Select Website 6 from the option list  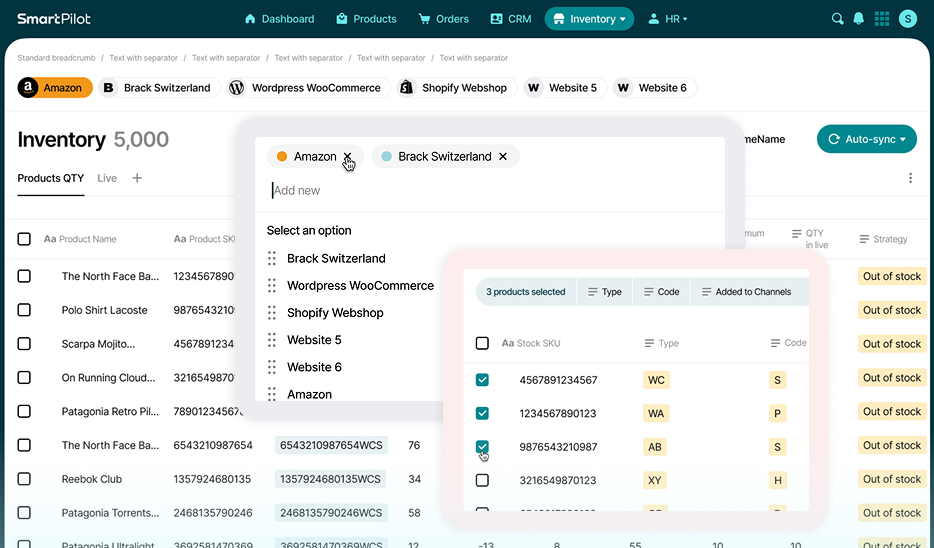(x=314, y=367)
